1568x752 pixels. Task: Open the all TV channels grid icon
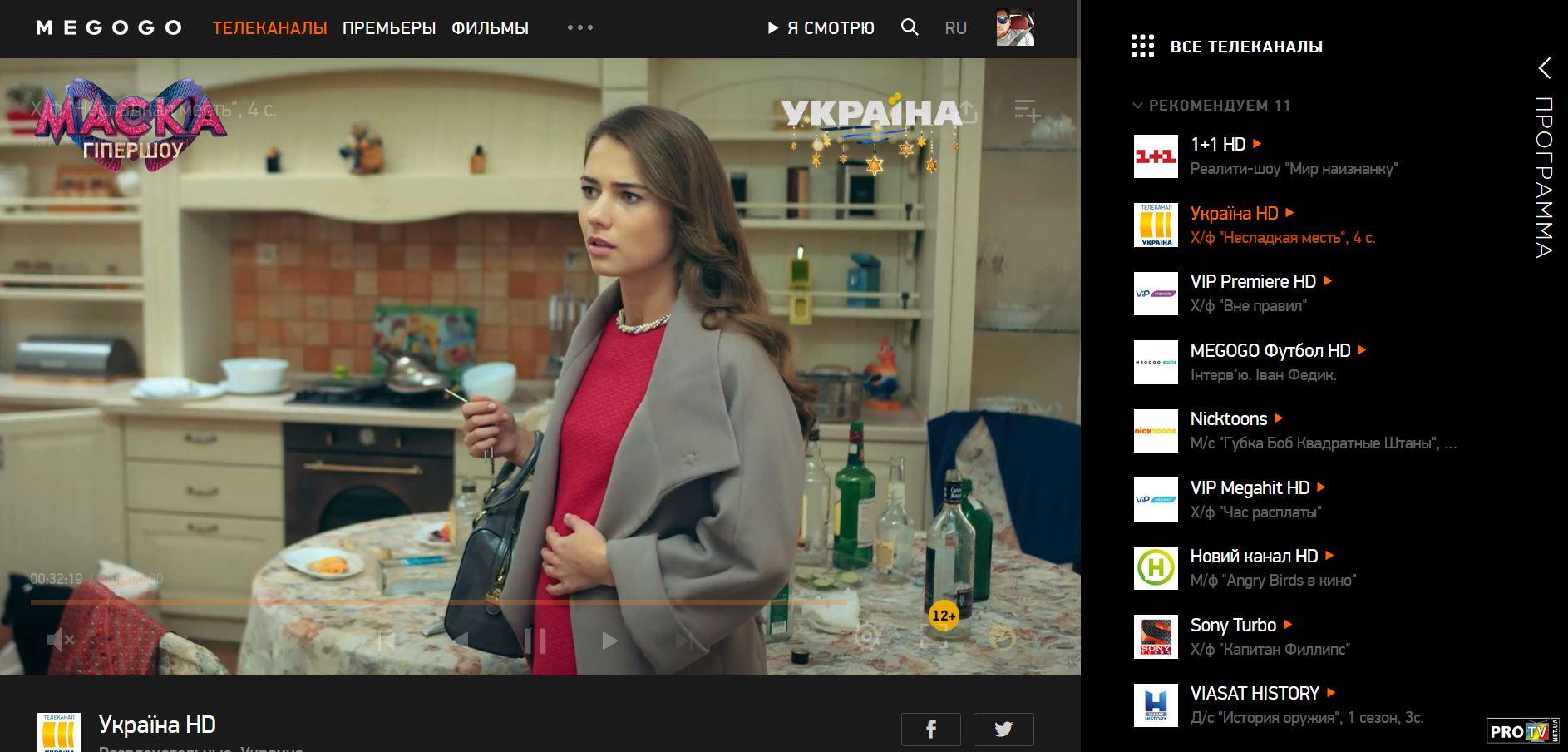pyautogui.click(x=1142, y=47)
